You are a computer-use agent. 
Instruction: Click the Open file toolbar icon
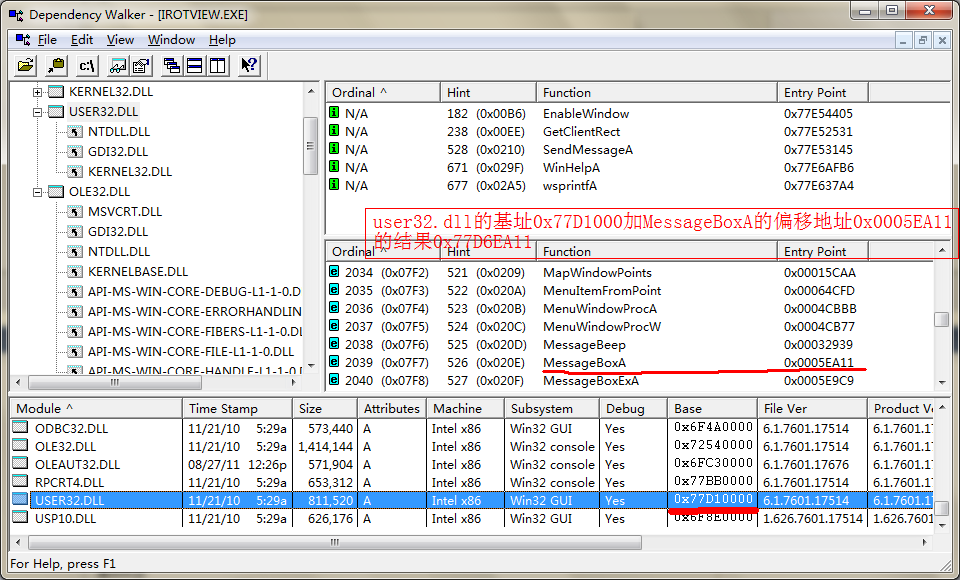click(x=26, y=65)
